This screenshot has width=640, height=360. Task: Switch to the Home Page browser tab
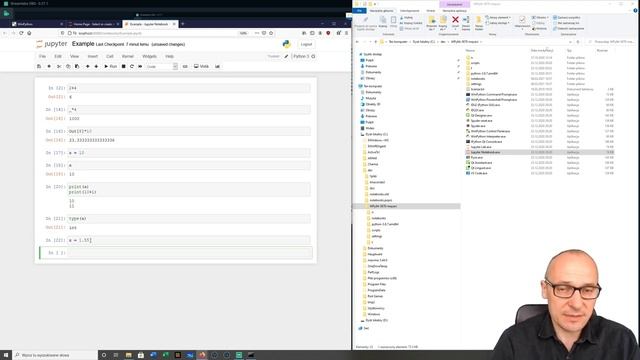93,24
